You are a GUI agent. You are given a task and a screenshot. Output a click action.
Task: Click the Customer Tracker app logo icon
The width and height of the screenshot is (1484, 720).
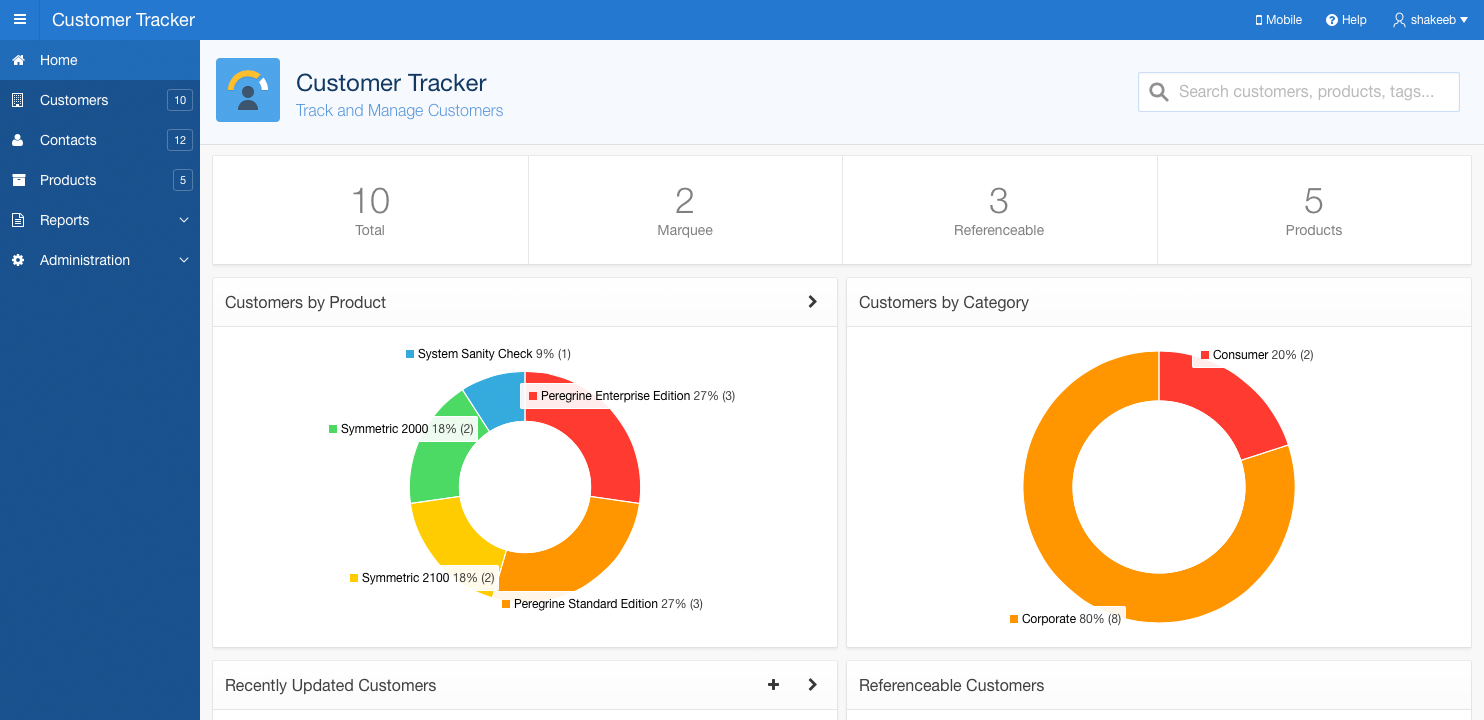click(x=248, y=90)
